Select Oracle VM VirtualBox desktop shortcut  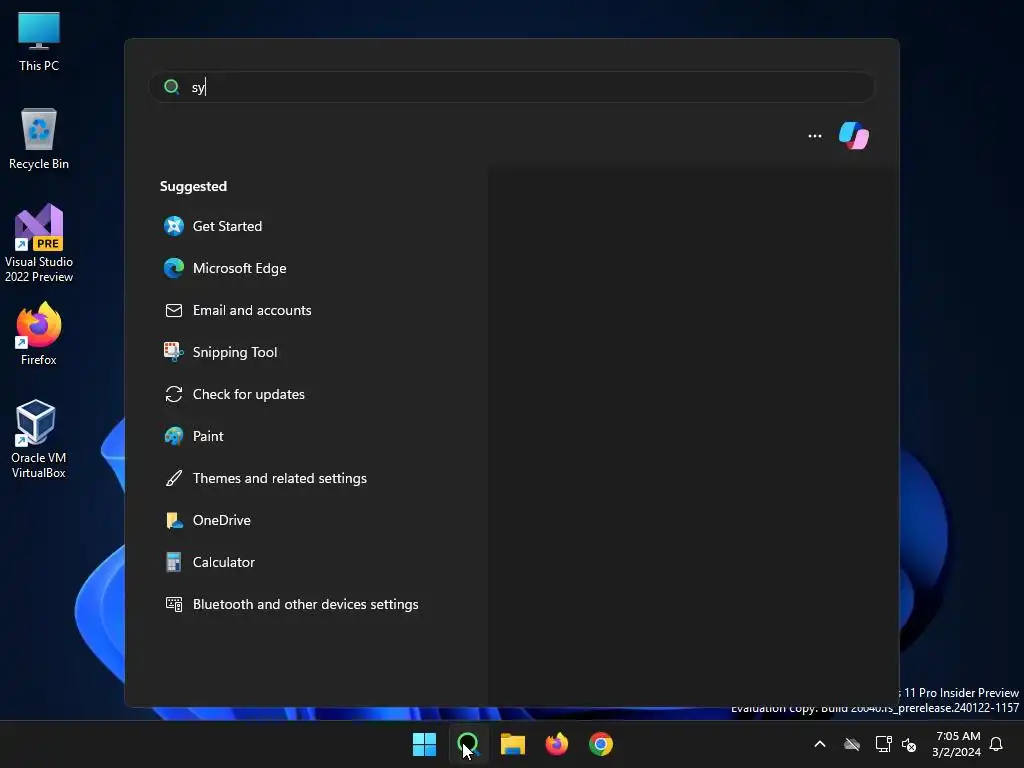pos(39,439)
